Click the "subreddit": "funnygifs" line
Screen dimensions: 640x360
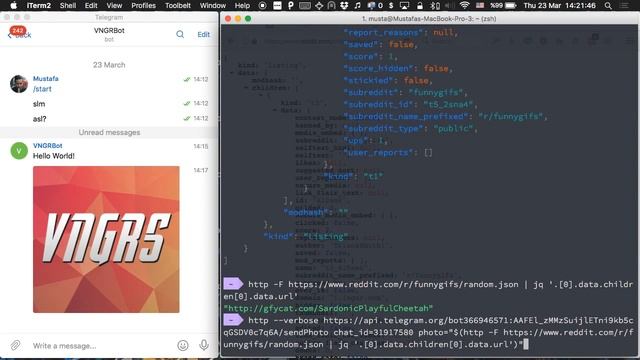point(405,92)
